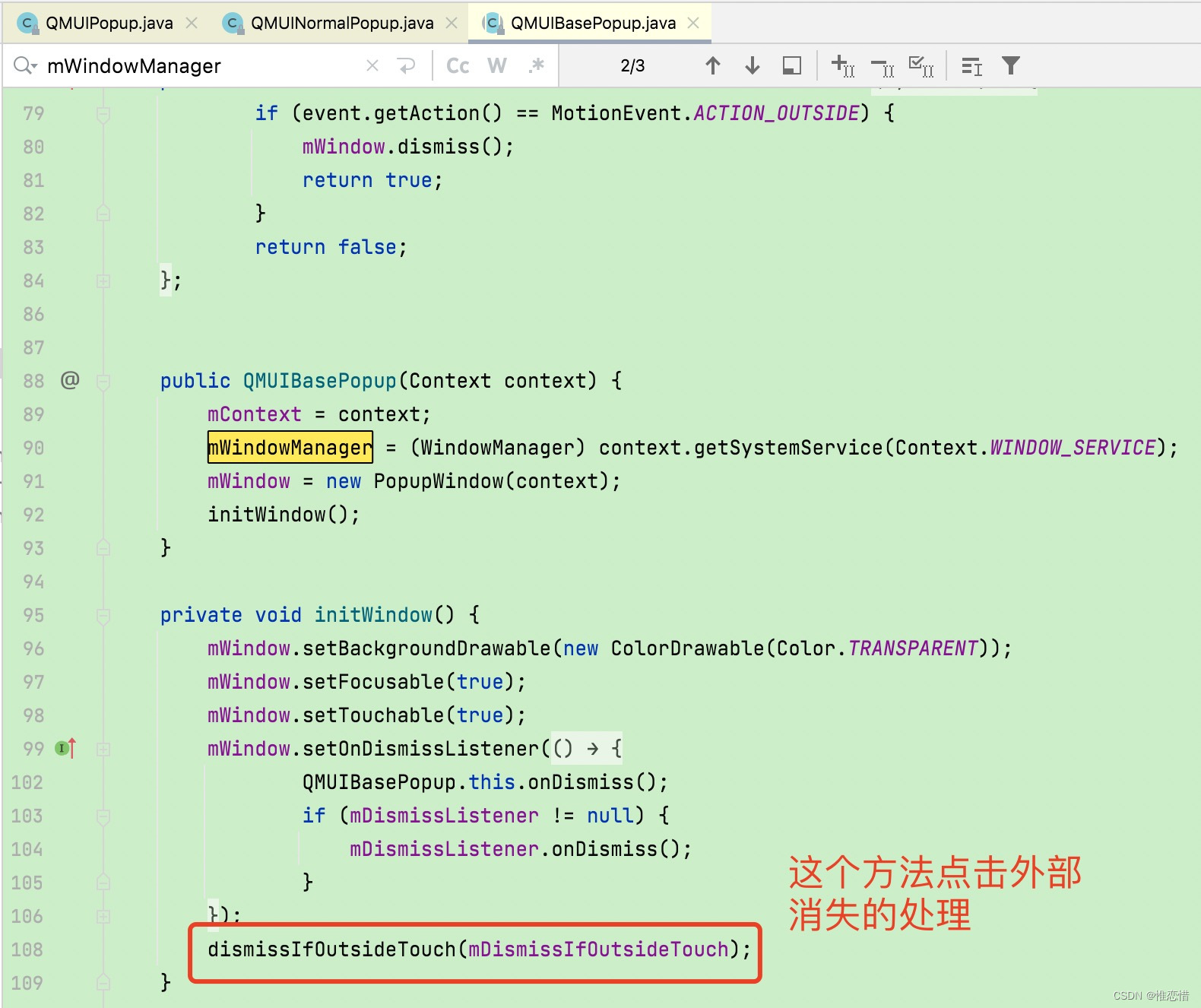Collapse the QMUIBasePopup constructor at line 88
The width and height of the screenshot is (1201, 1008).
pos(103,381)
